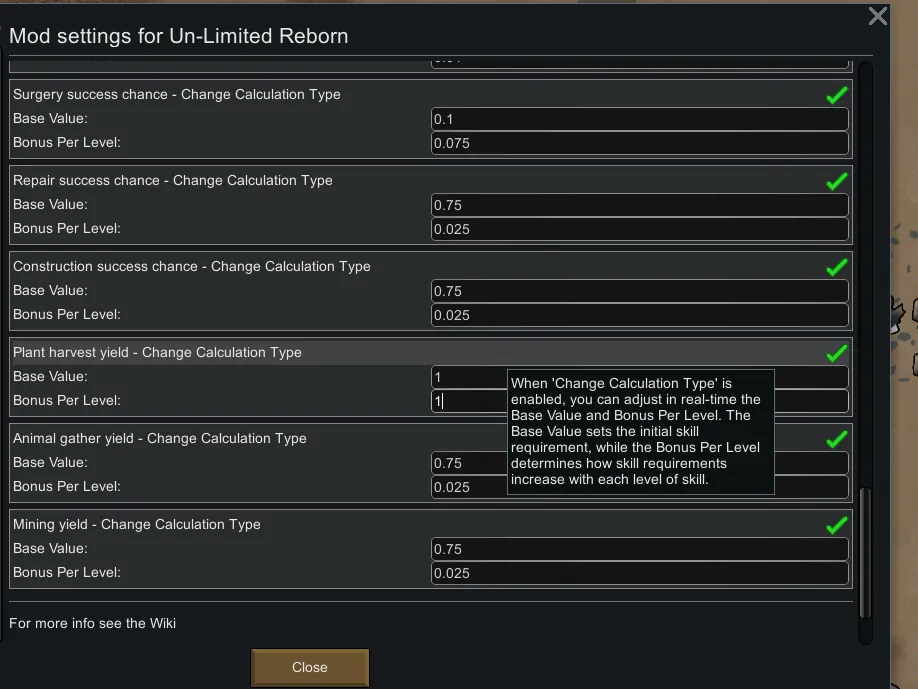Close the mod settings window with X
This screenshot has width=918, height=689.
tap(878, 16)
